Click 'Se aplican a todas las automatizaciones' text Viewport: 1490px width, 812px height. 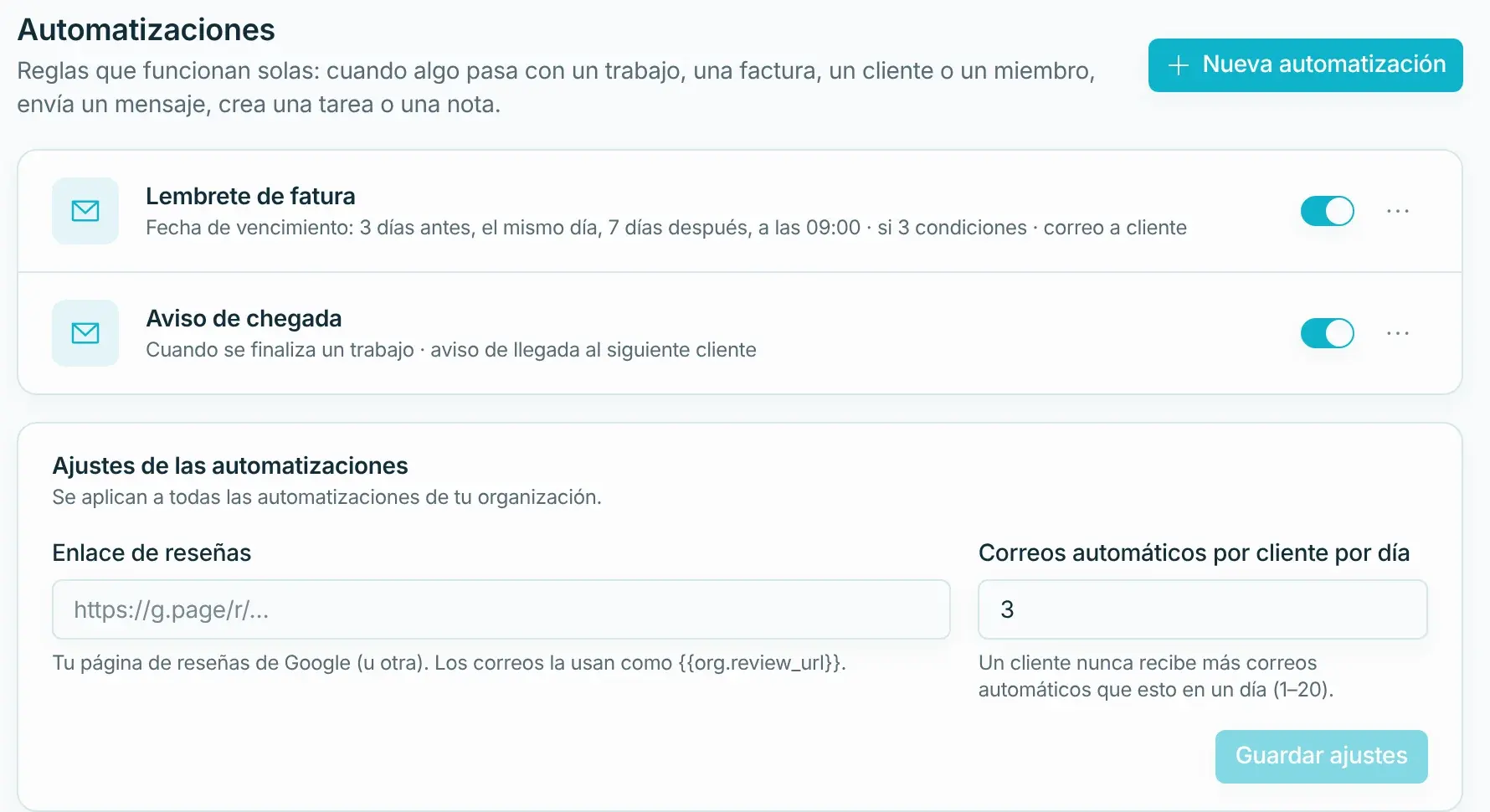tap(326, 497)
